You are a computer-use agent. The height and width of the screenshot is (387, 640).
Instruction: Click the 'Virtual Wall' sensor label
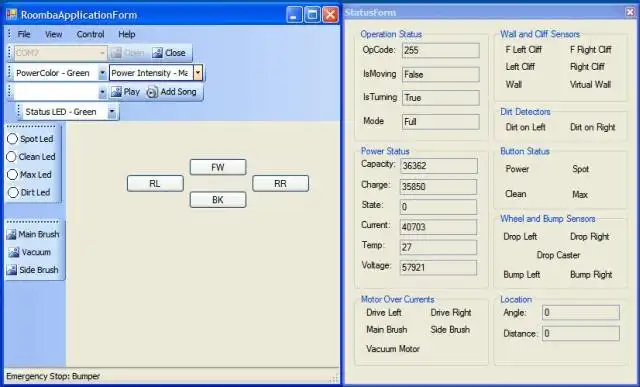click(x=590, y=85)
